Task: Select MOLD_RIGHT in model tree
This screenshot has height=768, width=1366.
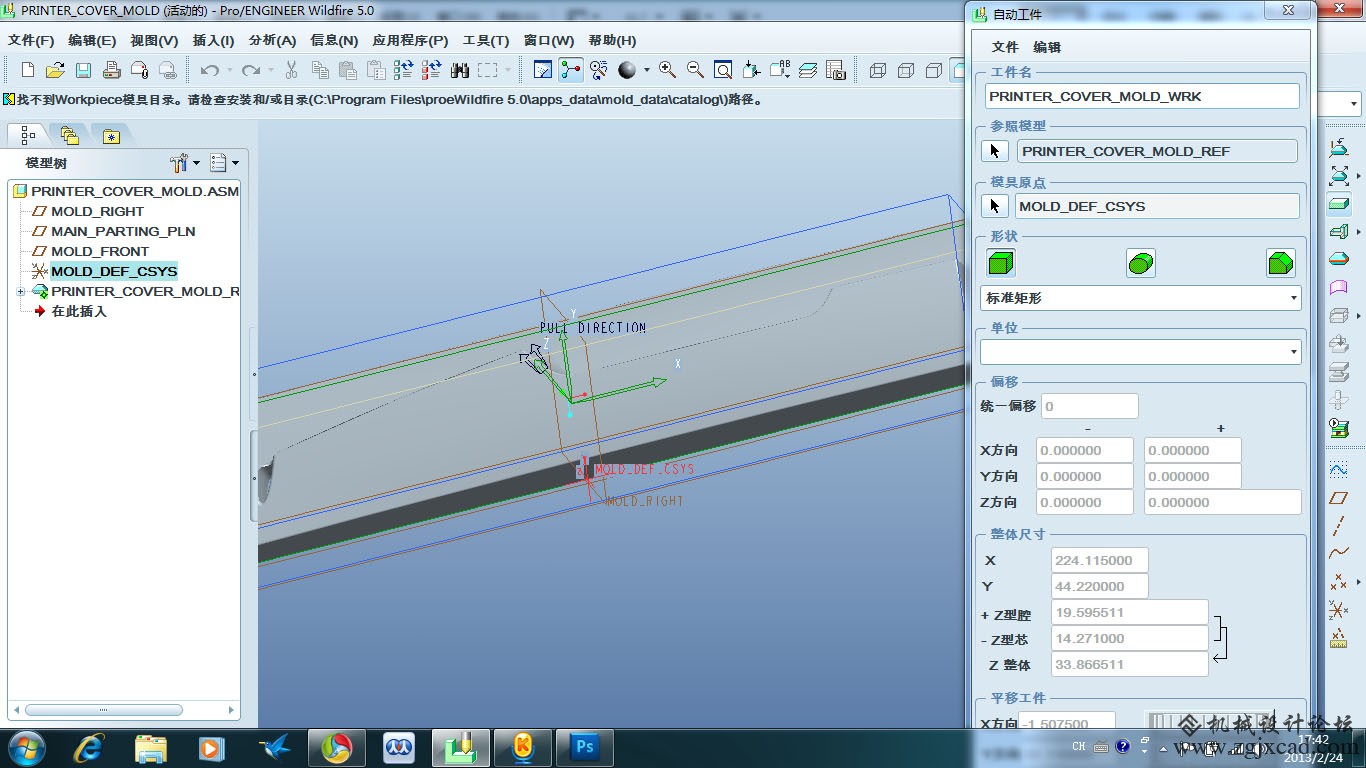Action: pyautogui.click(x=97, y=211)
